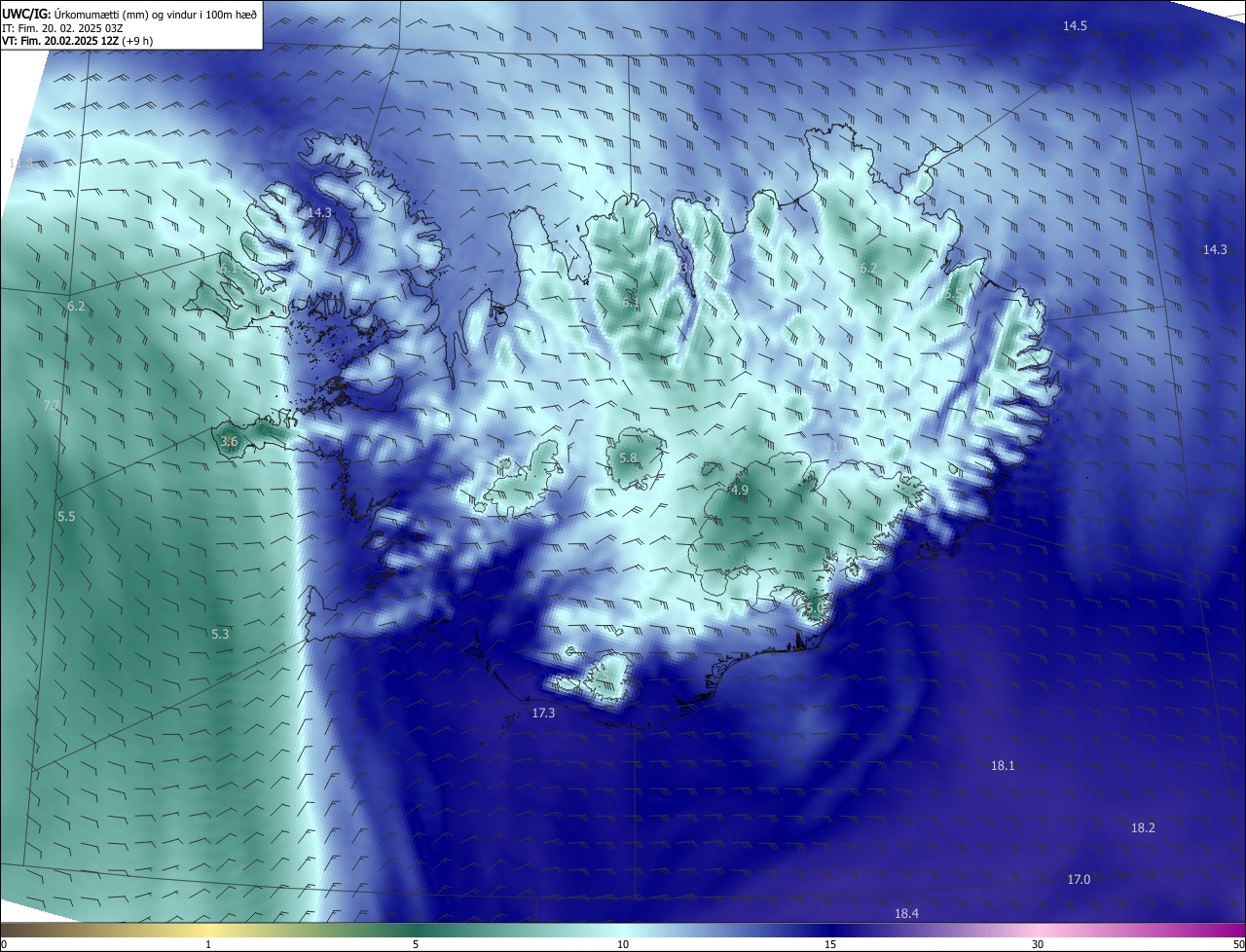Click the legend tick label 1
The height and width of the screenshot is (952, 1246).
208,944
